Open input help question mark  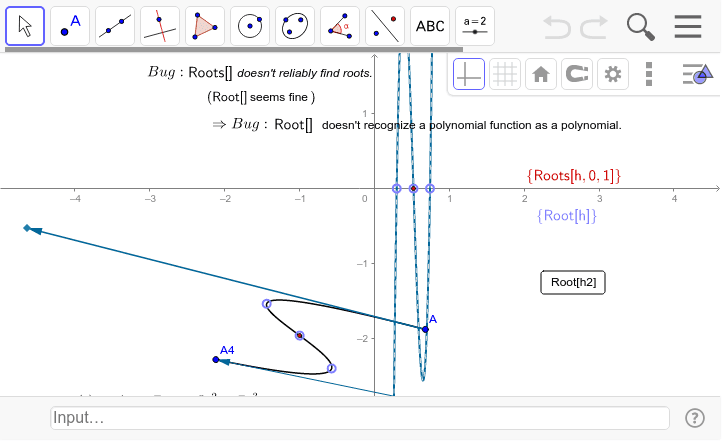pos(694,418)
